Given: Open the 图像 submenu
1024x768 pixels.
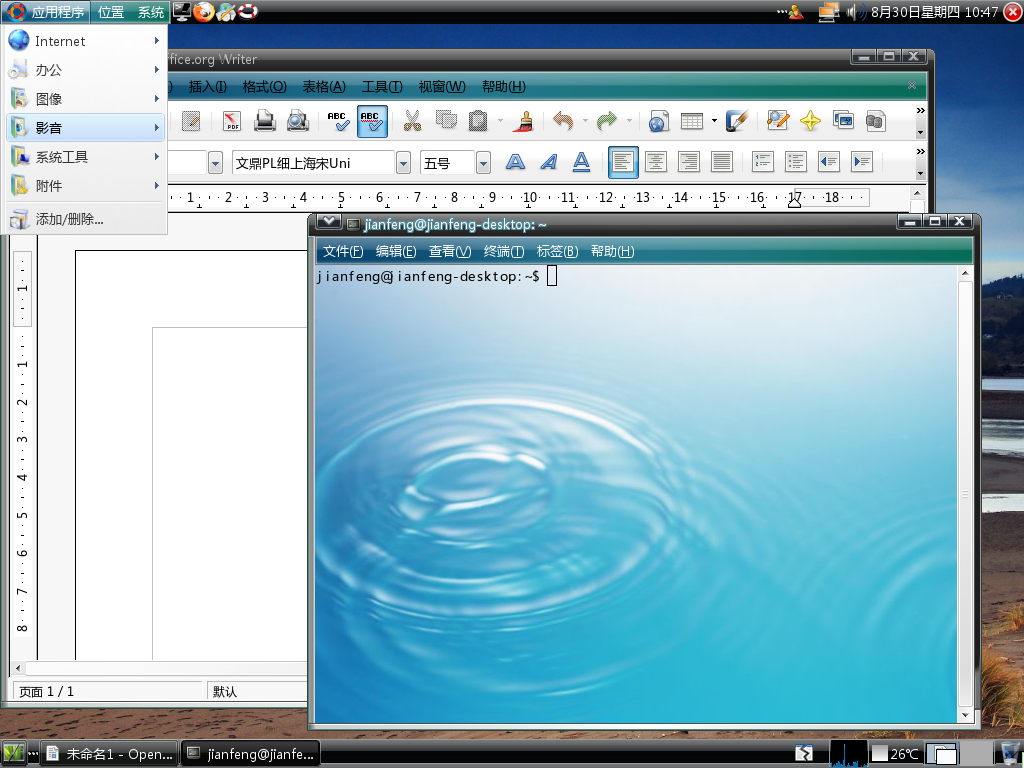Looking at the screenshot, I should [85, 99].
